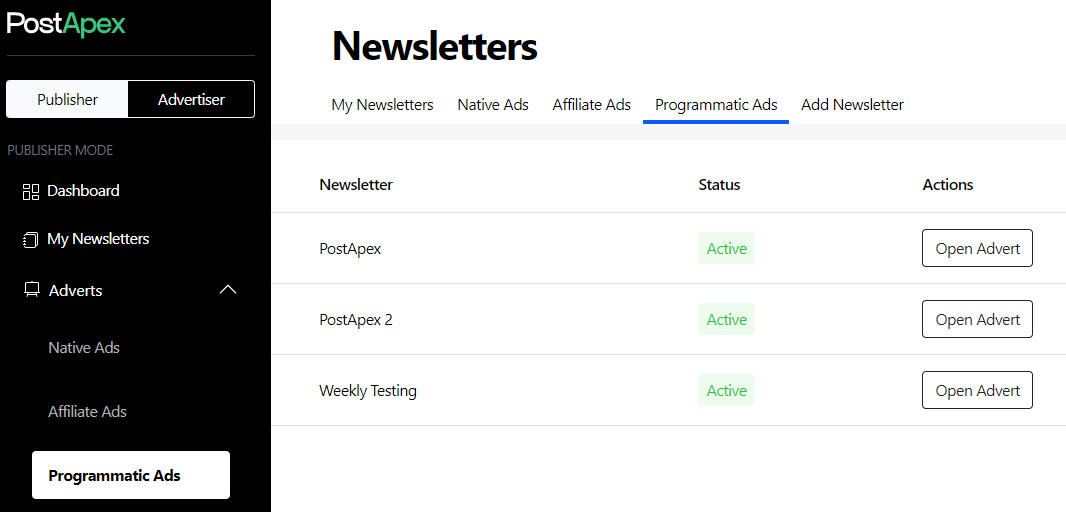
Task: Click the Dashboard sidebar link
Action: point(83,191)
